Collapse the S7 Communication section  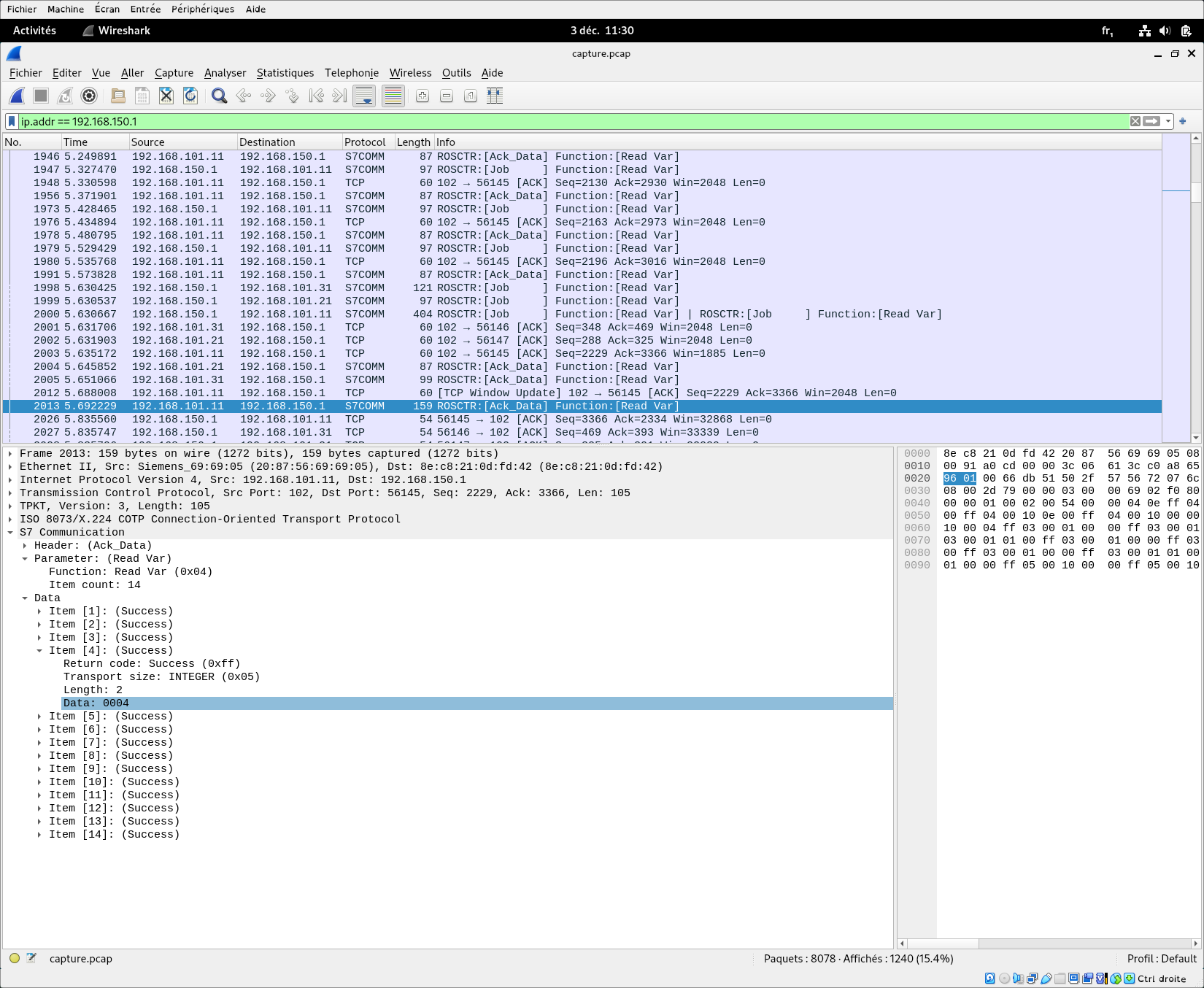tap(10, 532)
